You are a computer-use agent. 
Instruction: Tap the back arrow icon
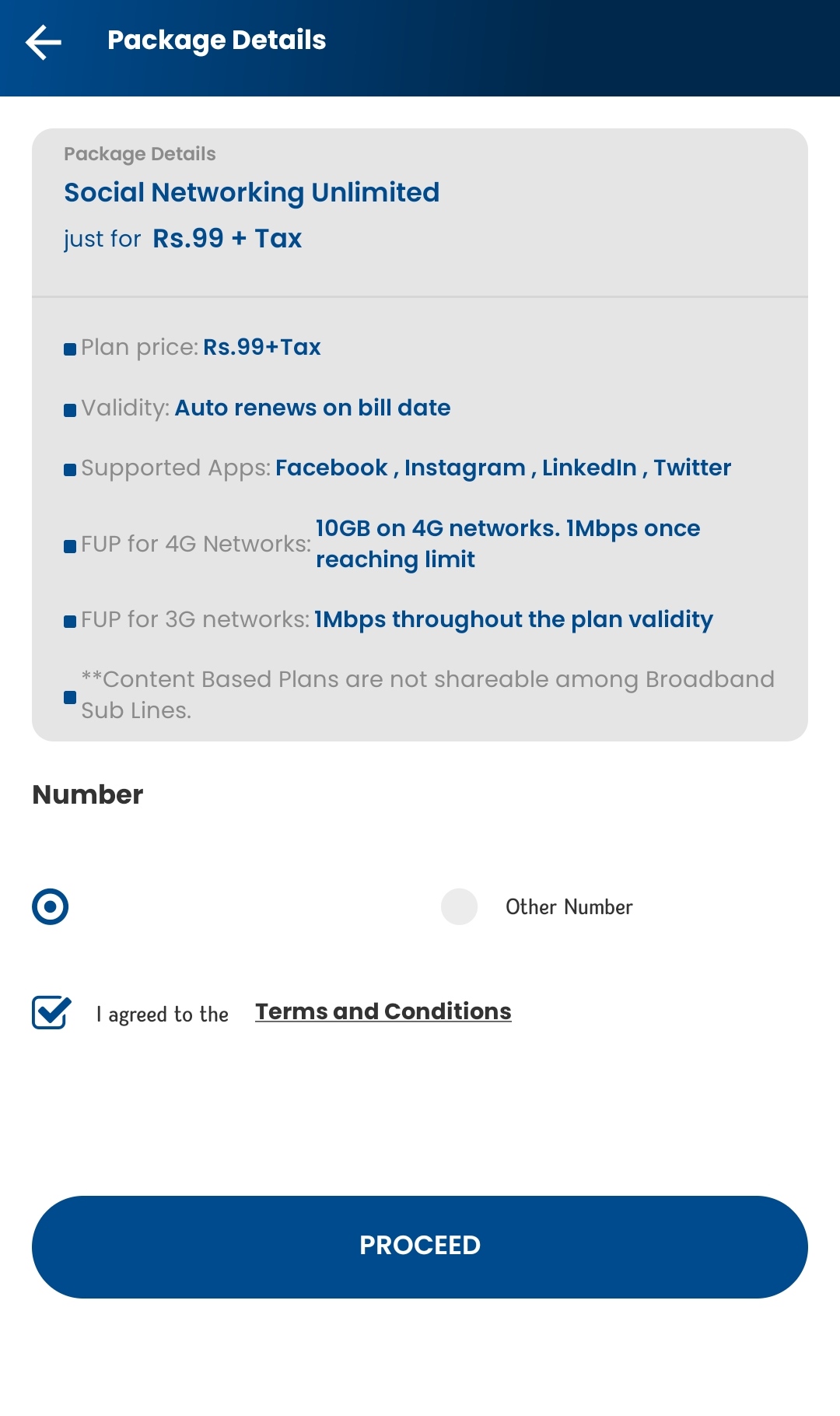[x=44, y=41]
